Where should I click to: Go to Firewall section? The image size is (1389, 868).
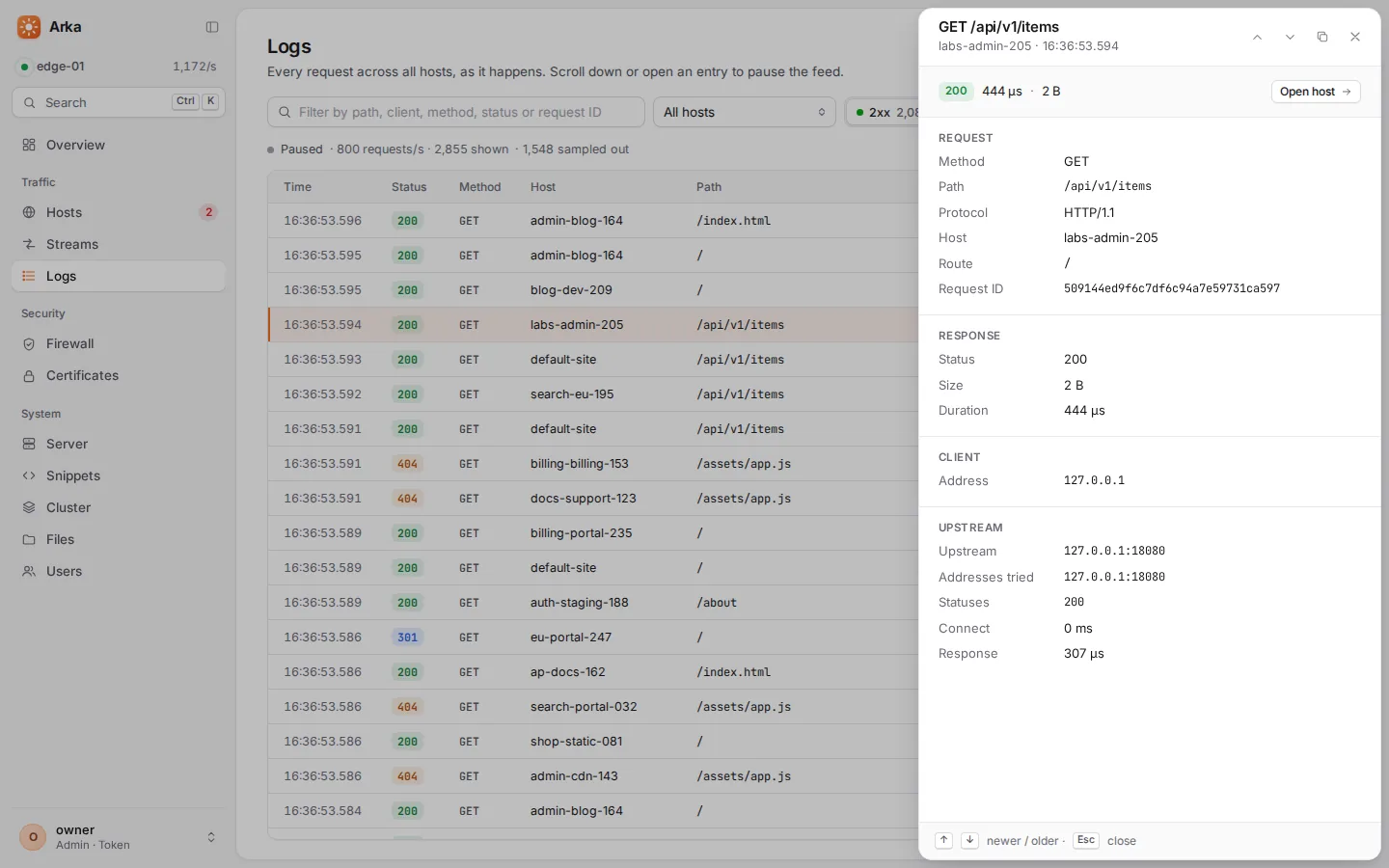[x=119, y=343]
